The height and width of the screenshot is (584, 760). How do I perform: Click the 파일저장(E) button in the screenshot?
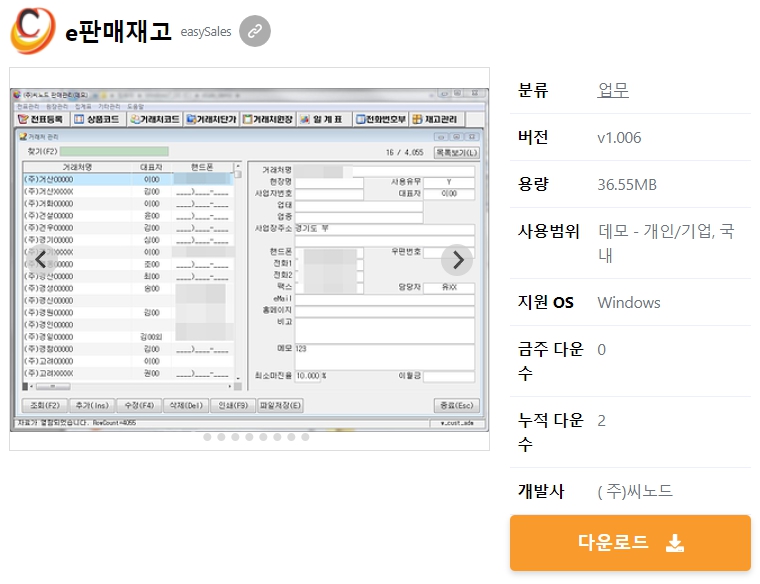point(280,405)
